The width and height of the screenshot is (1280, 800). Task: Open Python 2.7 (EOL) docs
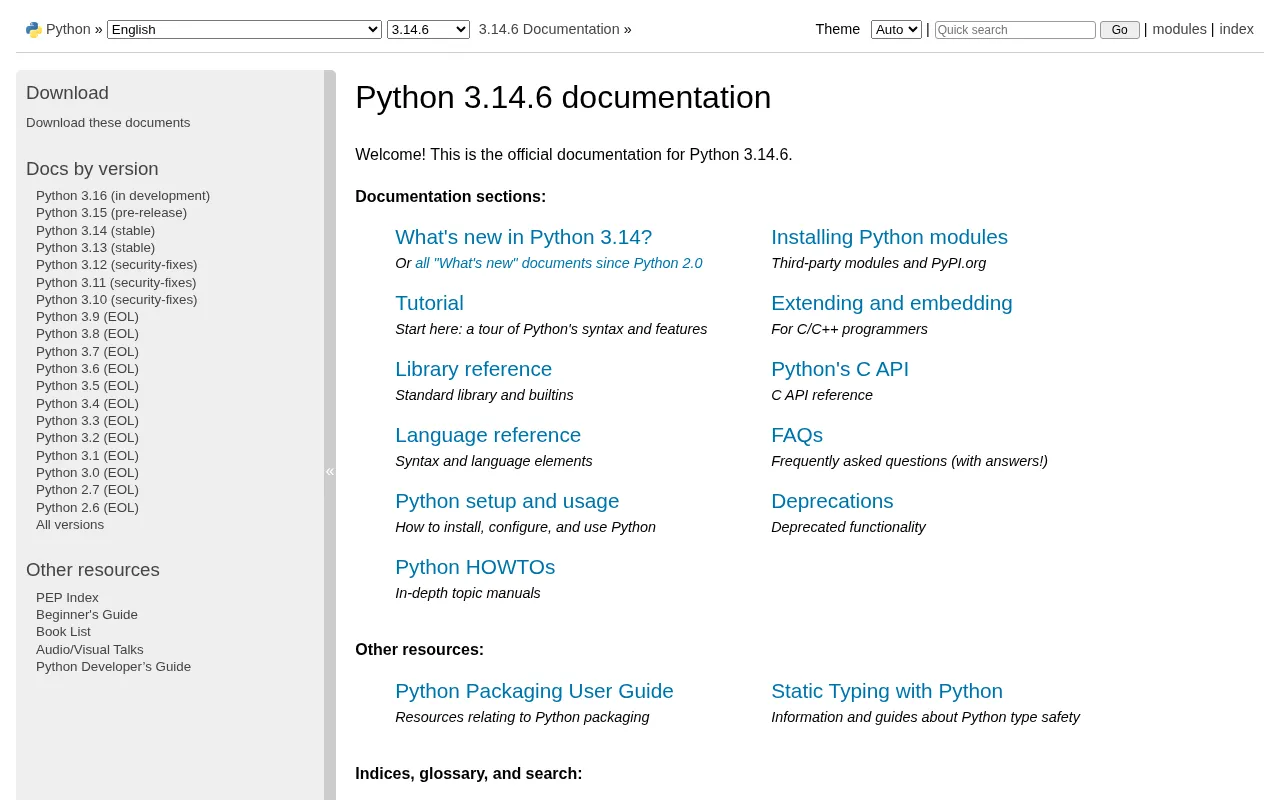[x=87, y=489]
